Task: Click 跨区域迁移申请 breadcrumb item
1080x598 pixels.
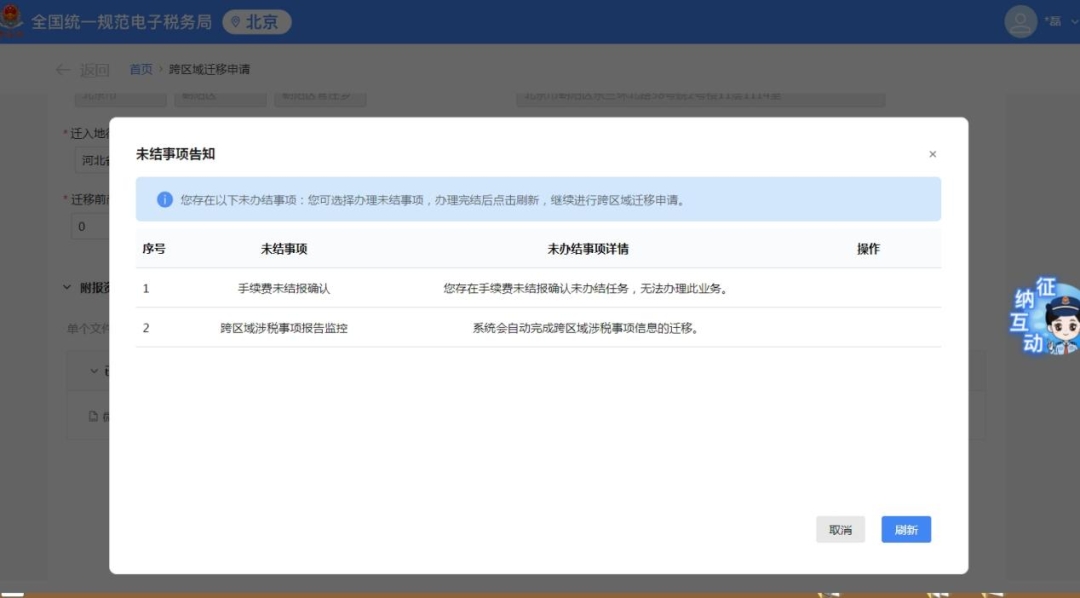Action: (209, 70)
